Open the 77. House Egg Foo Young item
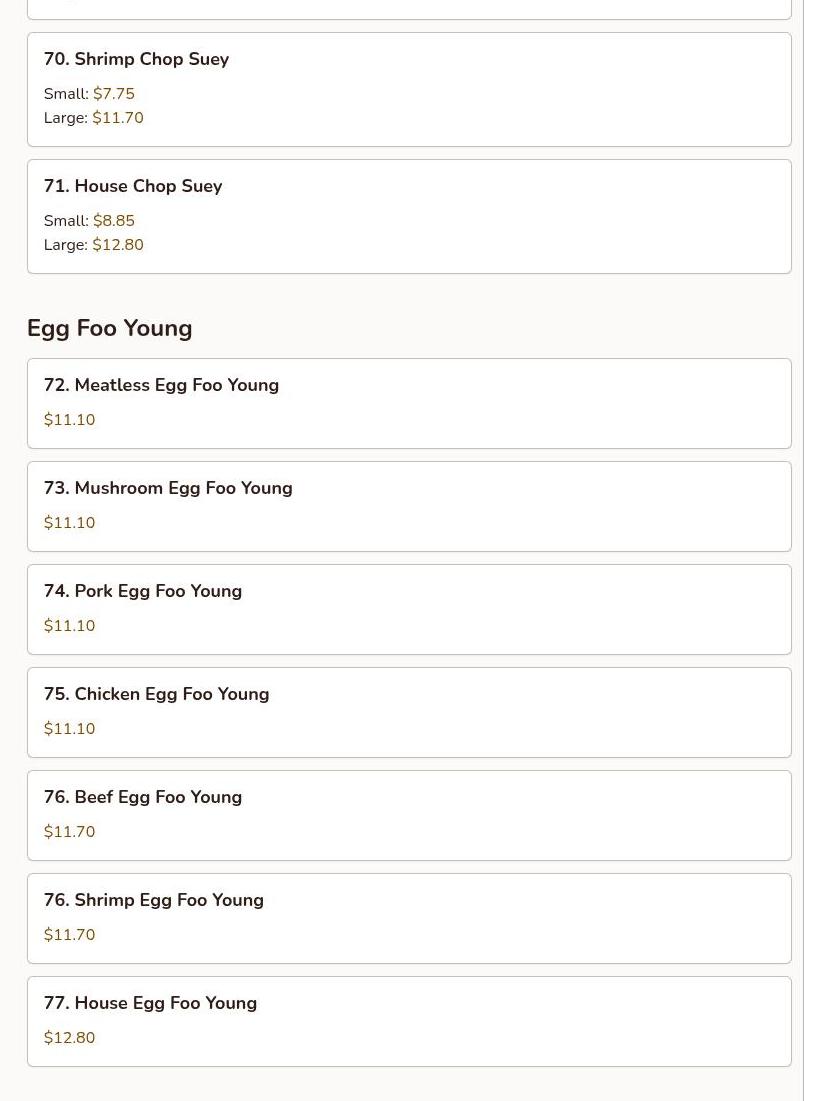The width and height of the screenshot is (824, 1101). [x=150, y=1003]
